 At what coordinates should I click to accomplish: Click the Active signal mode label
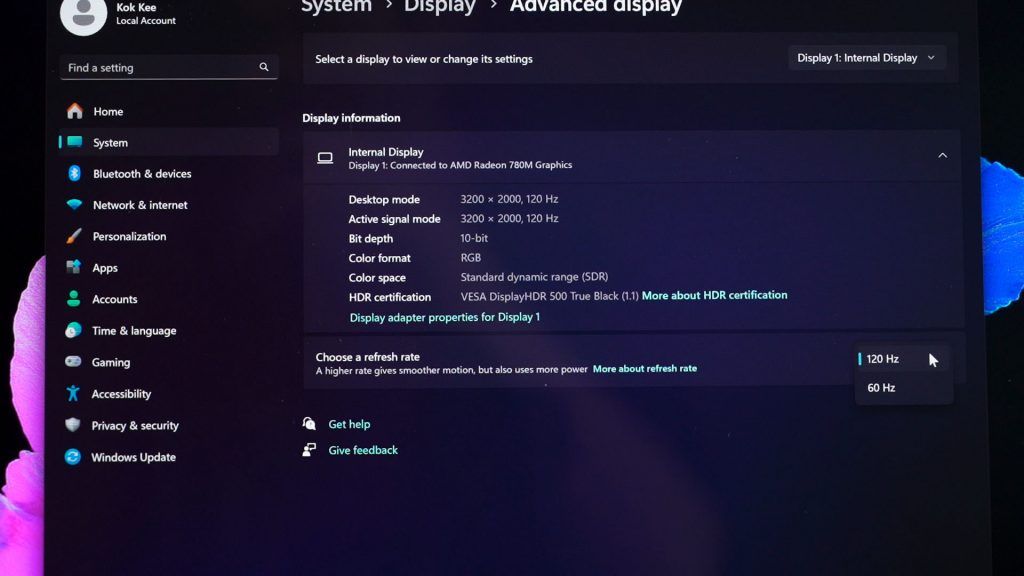[x=394, y=219]
